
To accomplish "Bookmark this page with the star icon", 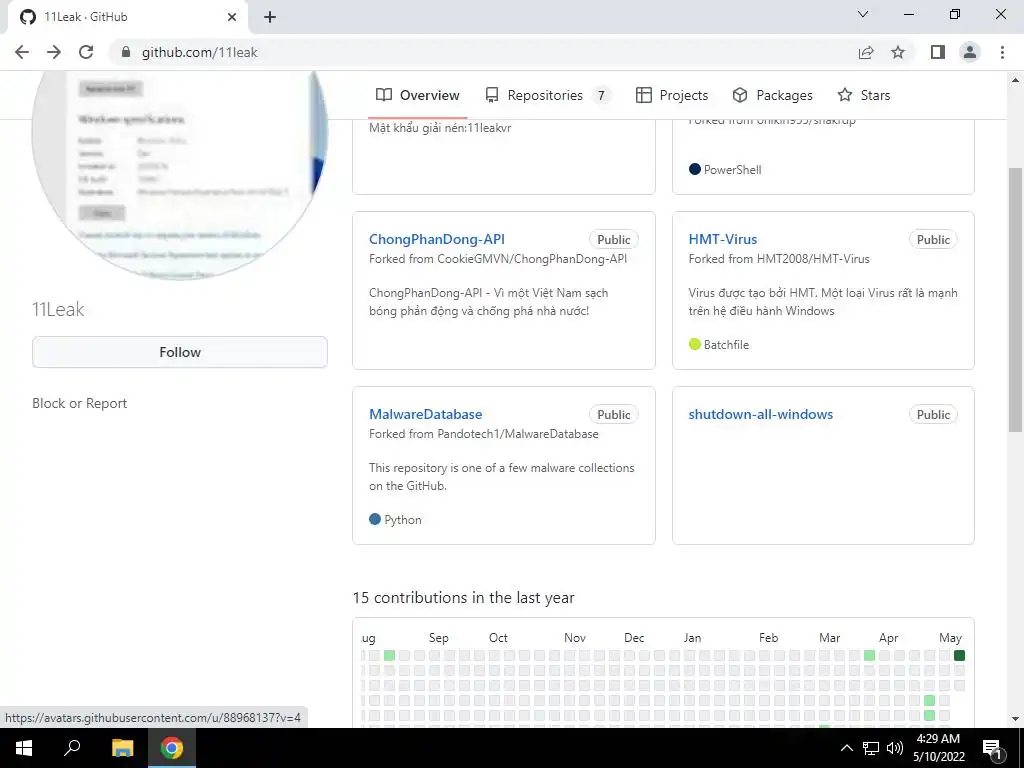I will pos(898,52).
